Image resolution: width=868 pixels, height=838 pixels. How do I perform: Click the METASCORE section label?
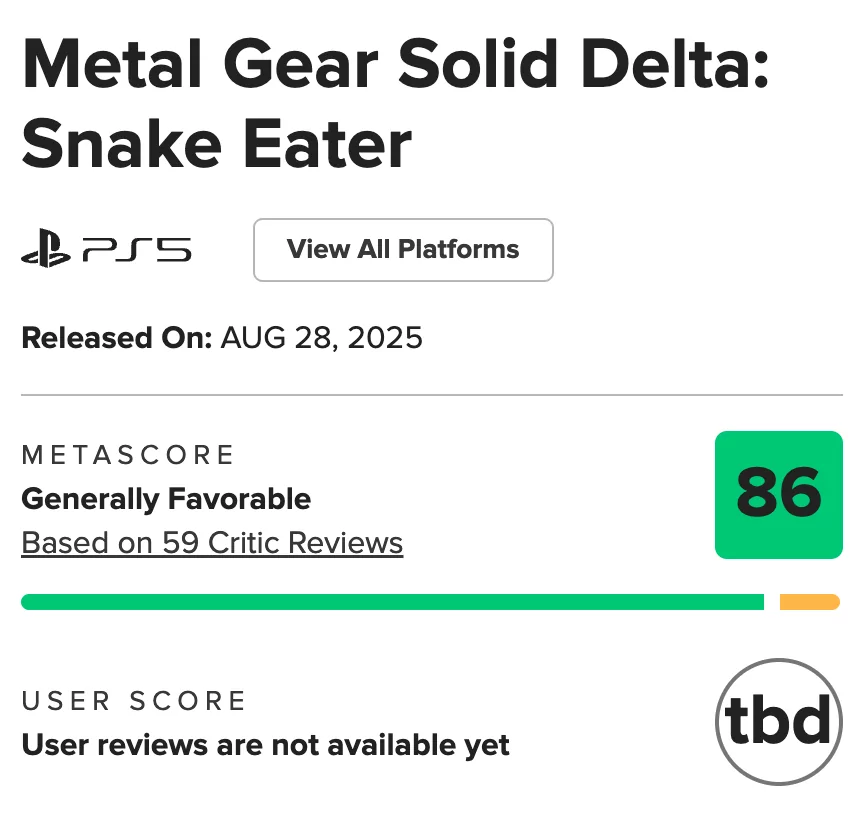[x=127, y=455]
